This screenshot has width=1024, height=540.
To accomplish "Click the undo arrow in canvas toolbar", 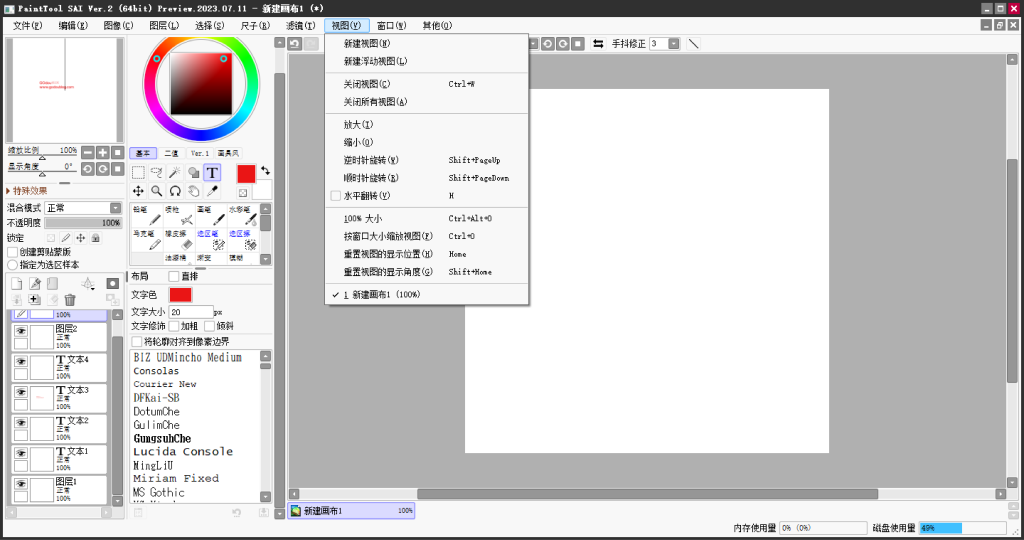I will point(295,44).
